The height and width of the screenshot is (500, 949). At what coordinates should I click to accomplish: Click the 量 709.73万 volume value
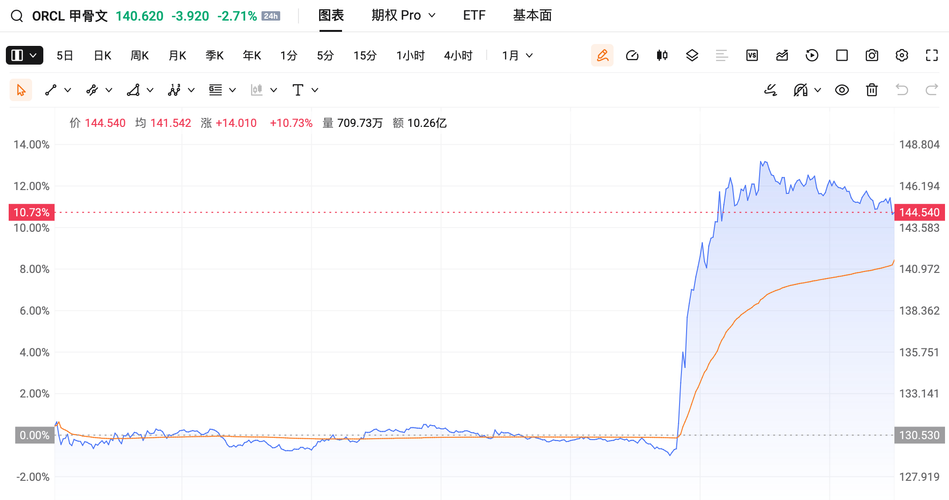352,123
